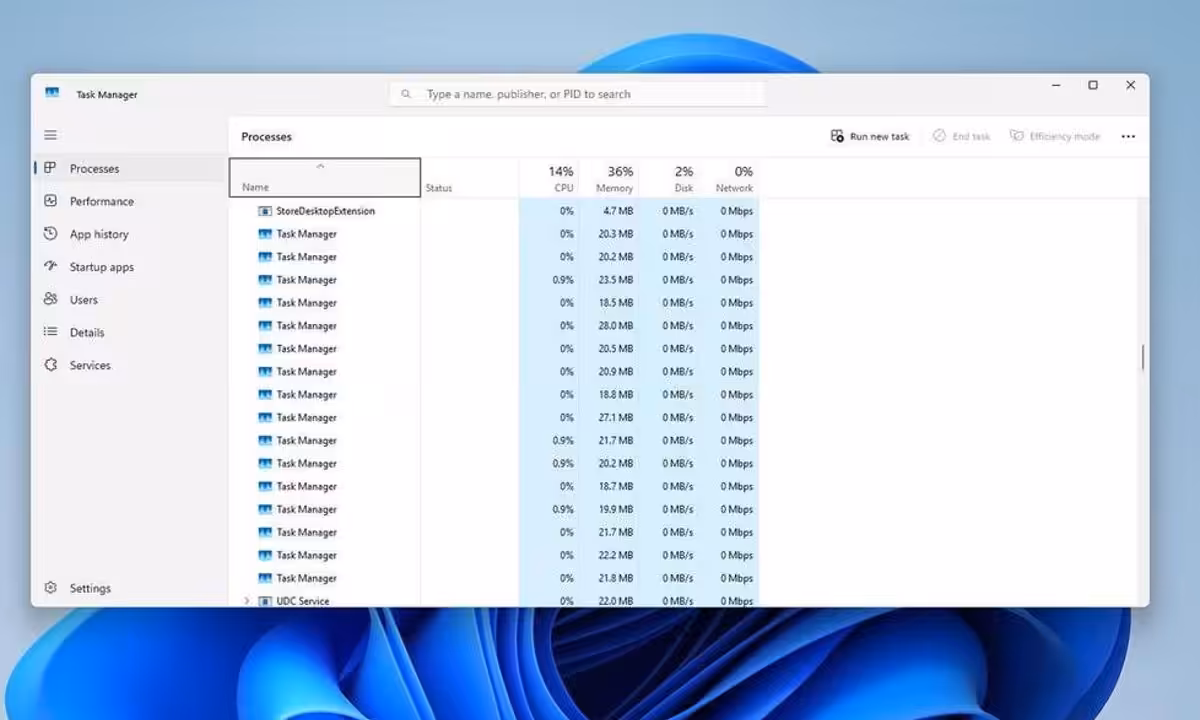The image size is (1200, 720).
Task: Click the Processes sidebar icon
Action: [50, 168]
